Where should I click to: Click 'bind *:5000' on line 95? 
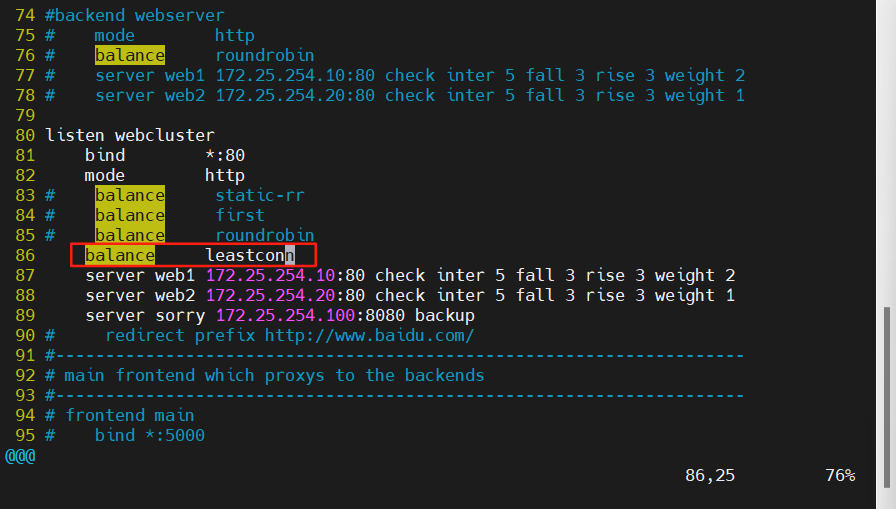pyautogui.click(x=150, y=435)
